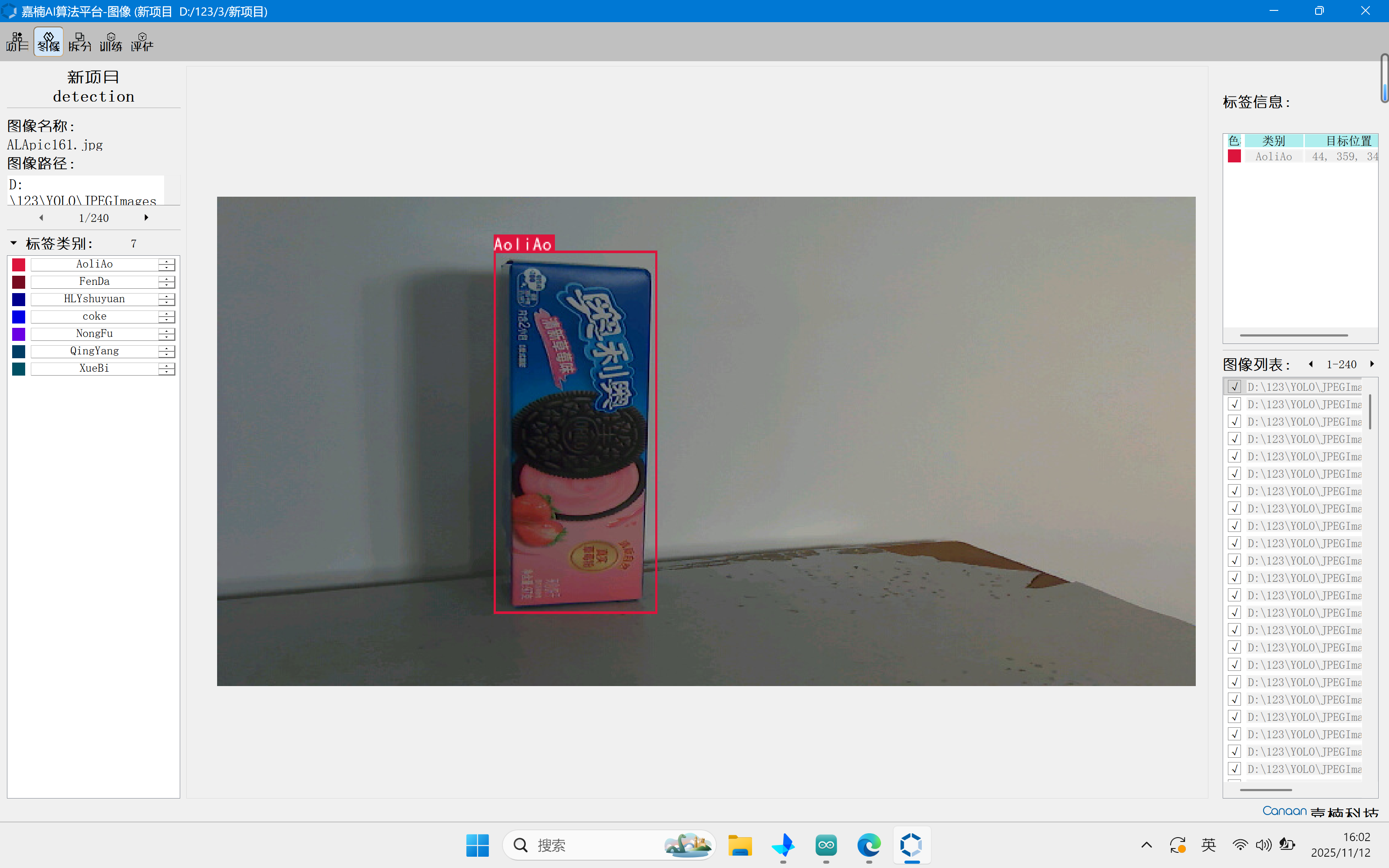Click the down spinner arrow on the coke label
This screenshot has height=868, width=1389.
point(166,320)
